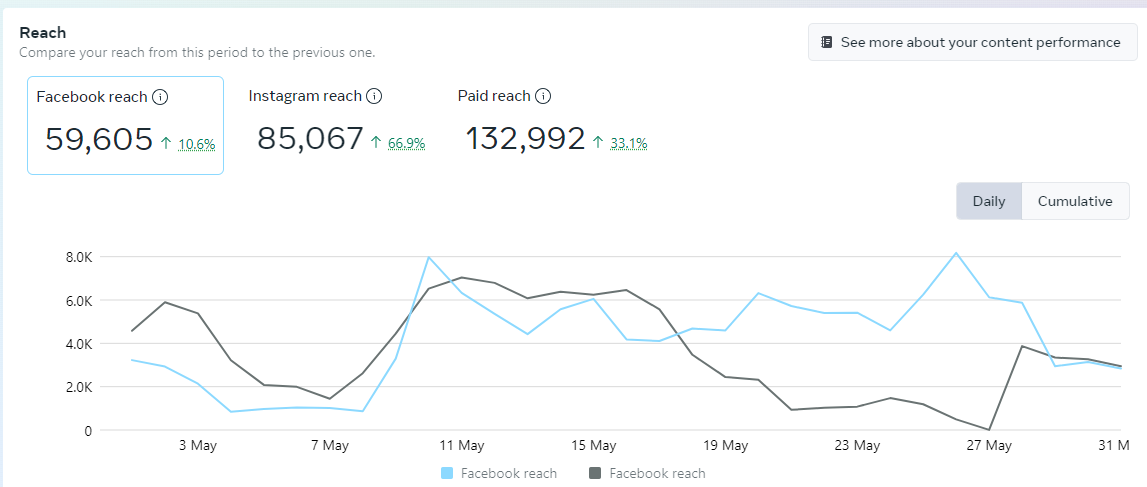Click the 66.9% Instagram reach change link

tap(406, 144)
